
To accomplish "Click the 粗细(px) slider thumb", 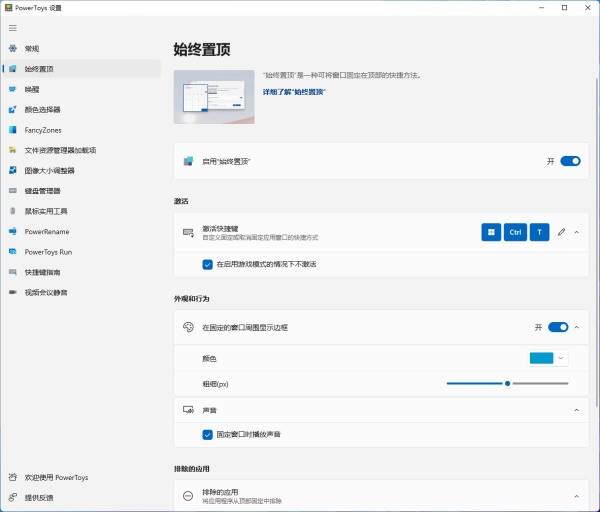I will (x=507, y=383).
